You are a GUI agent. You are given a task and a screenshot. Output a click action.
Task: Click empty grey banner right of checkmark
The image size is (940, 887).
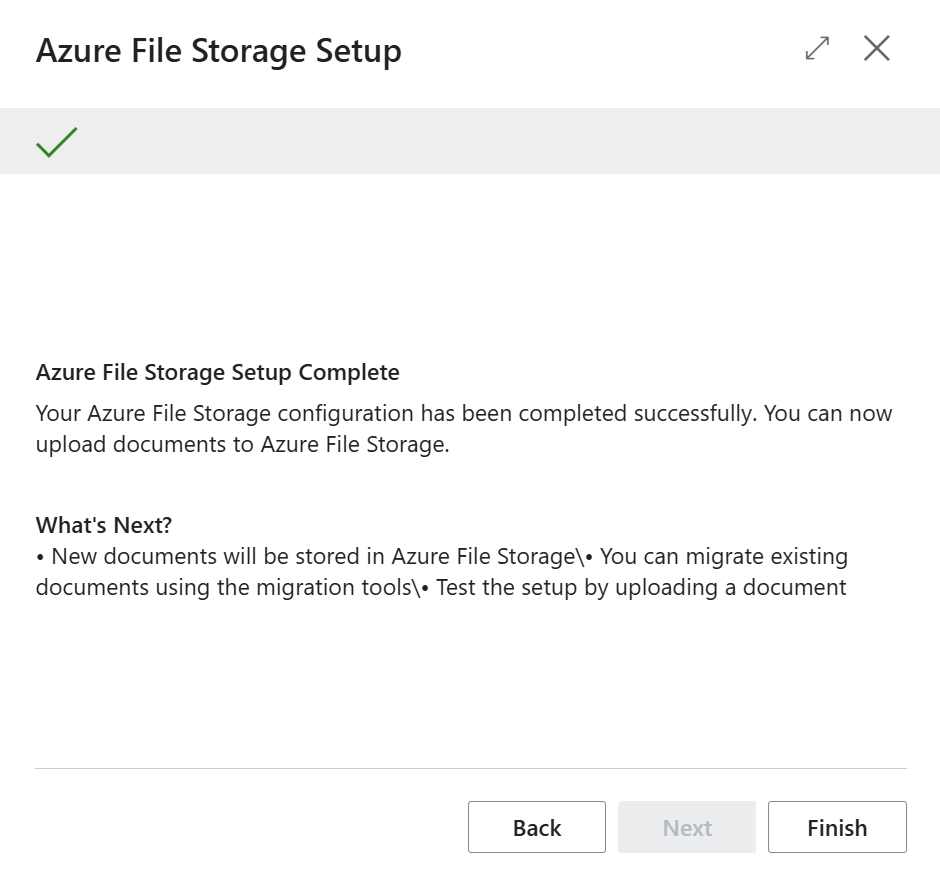point(500,141)
